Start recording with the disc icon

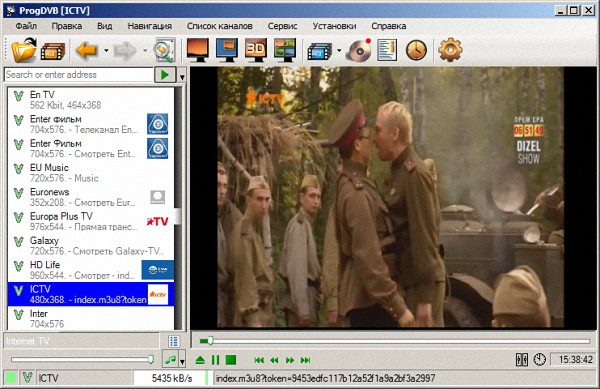click(359, 50)
